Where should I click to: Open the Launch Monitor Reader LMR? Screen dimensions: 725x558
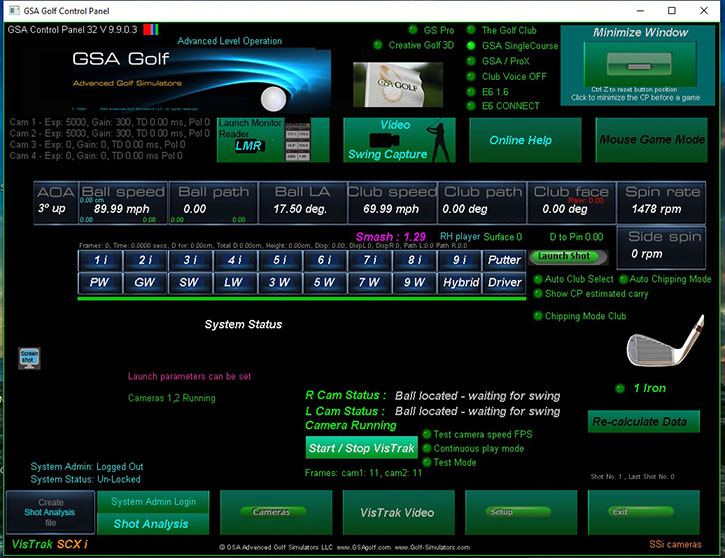[x=273, y=140]
